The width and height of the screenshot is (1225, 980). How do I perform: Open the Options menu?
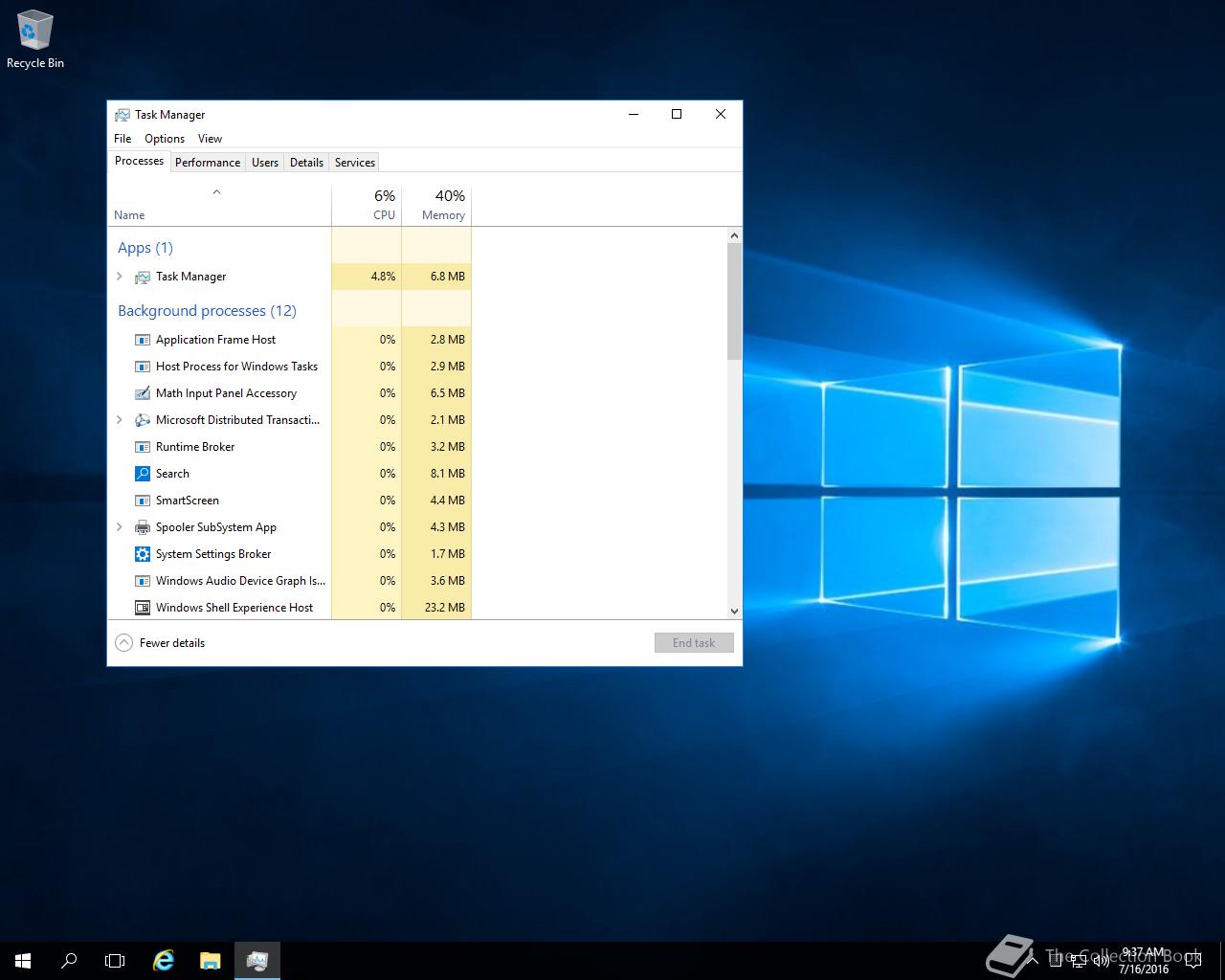165,139
